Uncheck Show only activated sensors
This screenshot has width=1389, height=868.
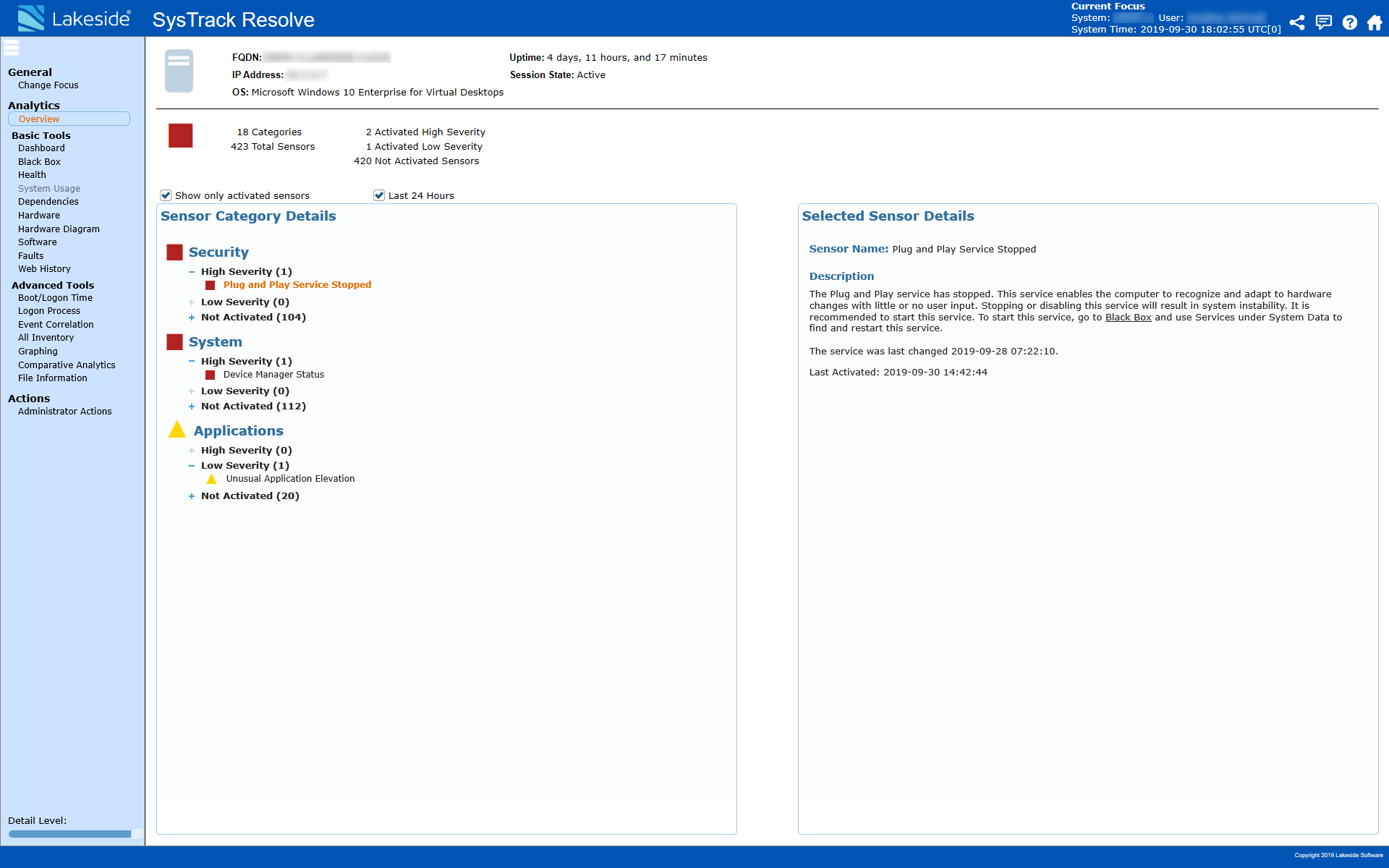[166, 195]
